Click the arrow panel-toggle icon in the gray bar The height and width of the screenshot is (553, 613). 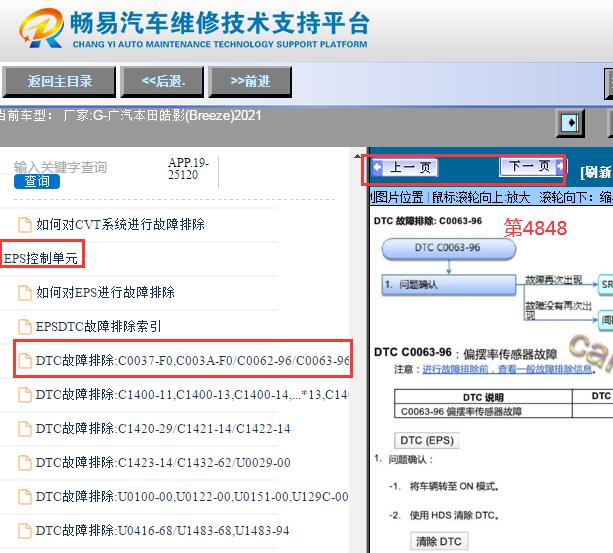tap(570, 123)
